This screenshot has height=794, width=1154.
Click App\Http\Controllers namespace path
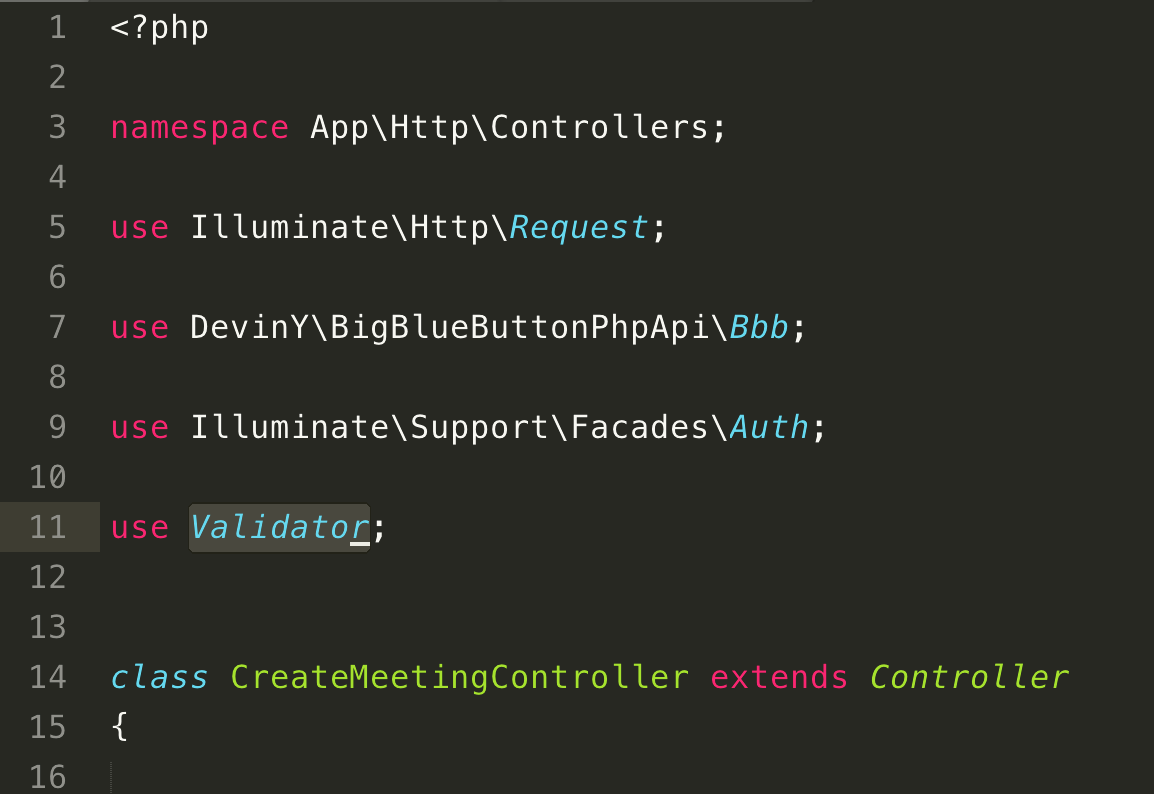pyautogui.click(x=509, y=127)
